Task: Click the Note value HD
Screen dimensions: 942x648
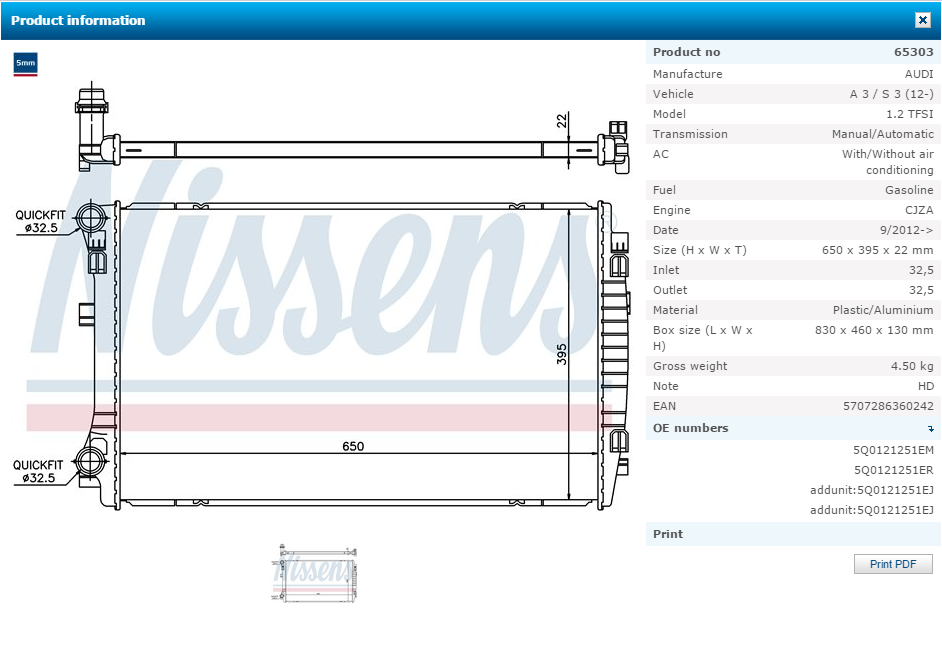Action: coord(926,386)
